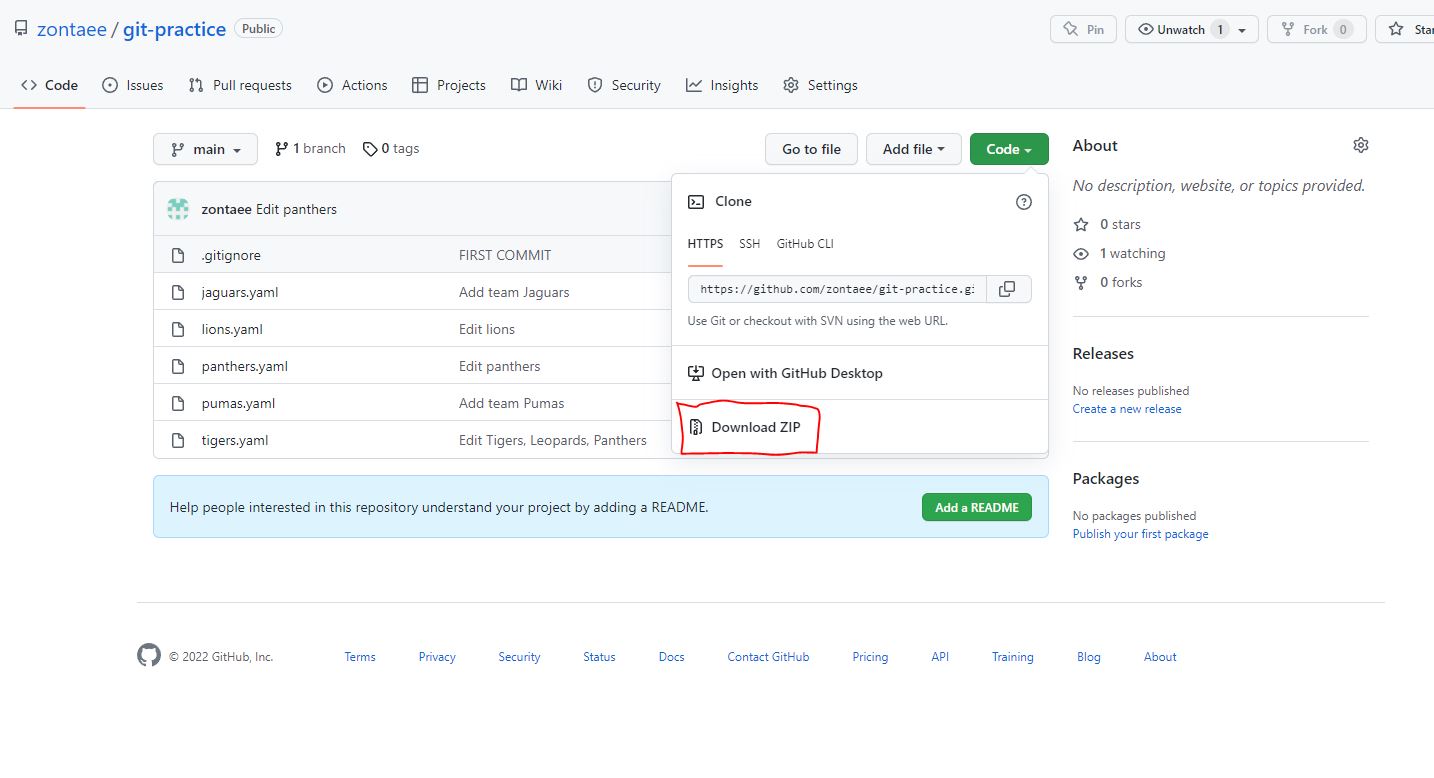
Task: Click the file icon beside jaguars.yaml
Action: [178, 293]
